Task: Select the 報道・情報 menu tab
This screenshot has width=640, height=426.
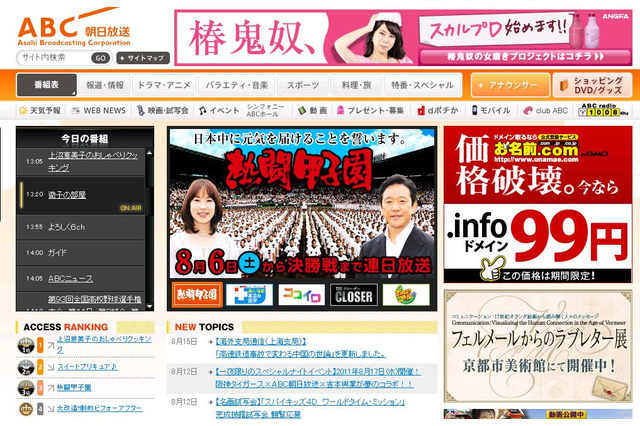Action: pos(104,85)
